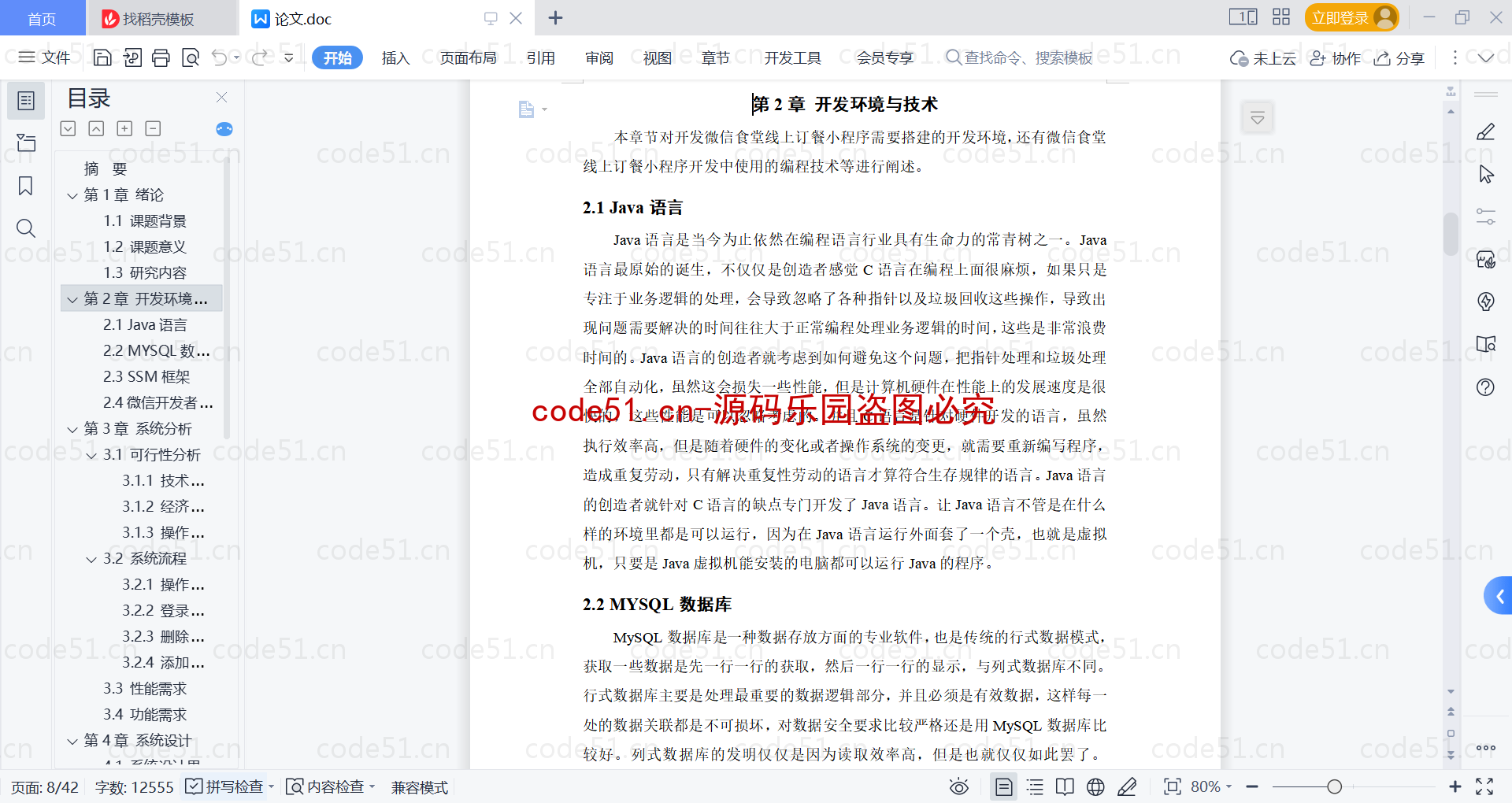Open the reading book icon in right sidebar

point(1485,344)
